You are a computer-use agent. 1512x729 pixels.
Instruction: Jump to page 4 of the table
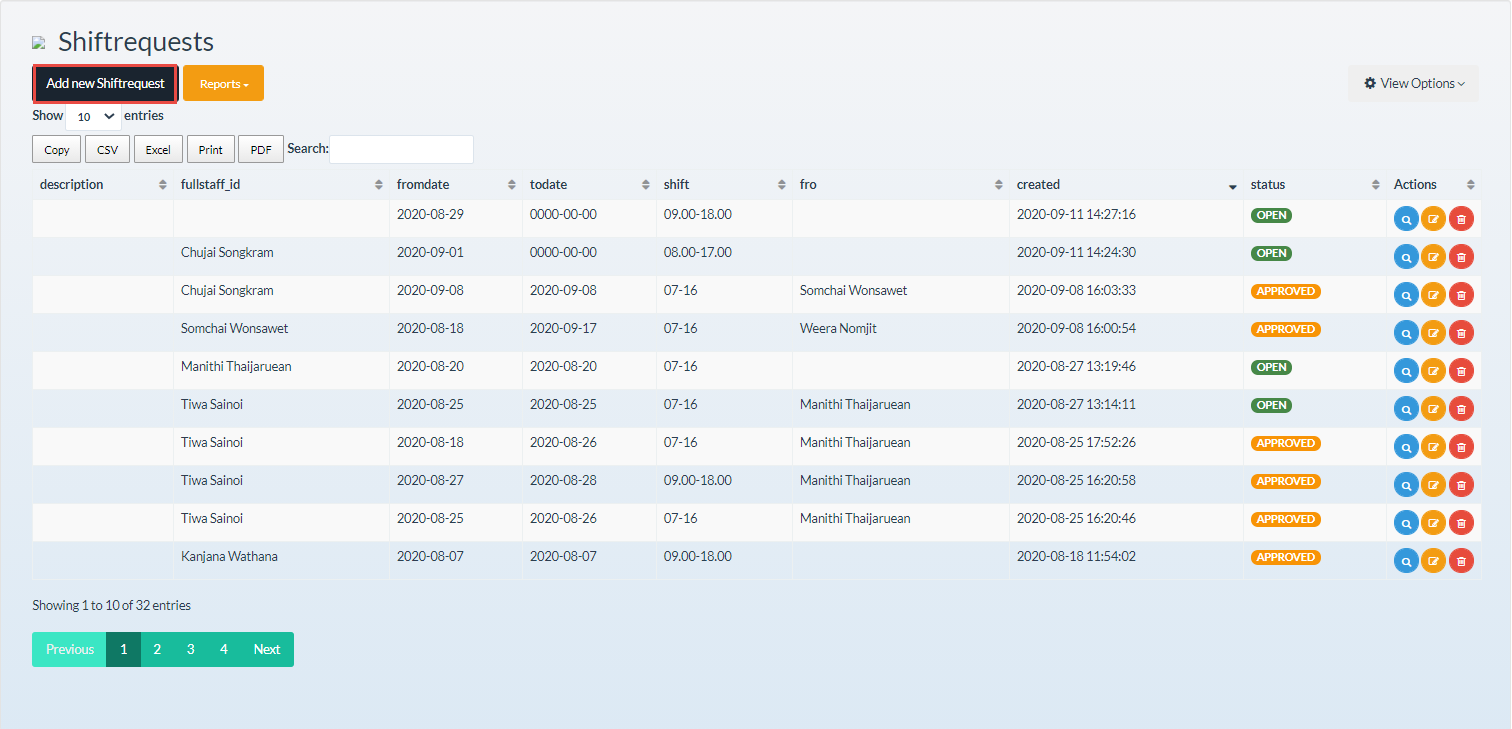coord(224,649)
